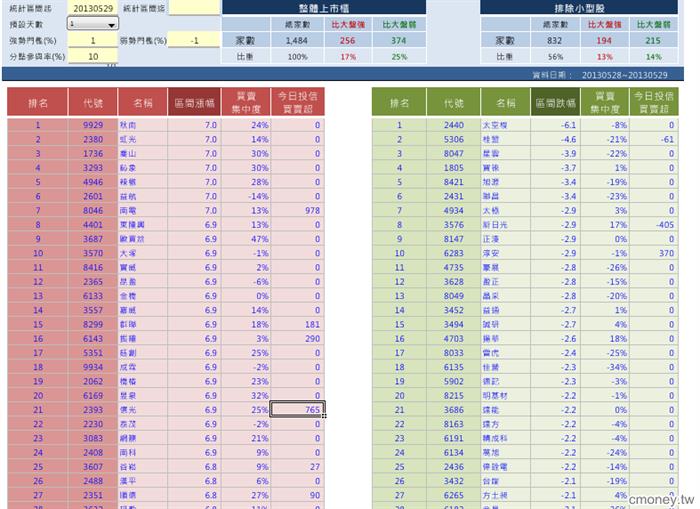The image size is (700, 509).
Task: Click the 排名 header of the red table
Action: pos(38,103)
